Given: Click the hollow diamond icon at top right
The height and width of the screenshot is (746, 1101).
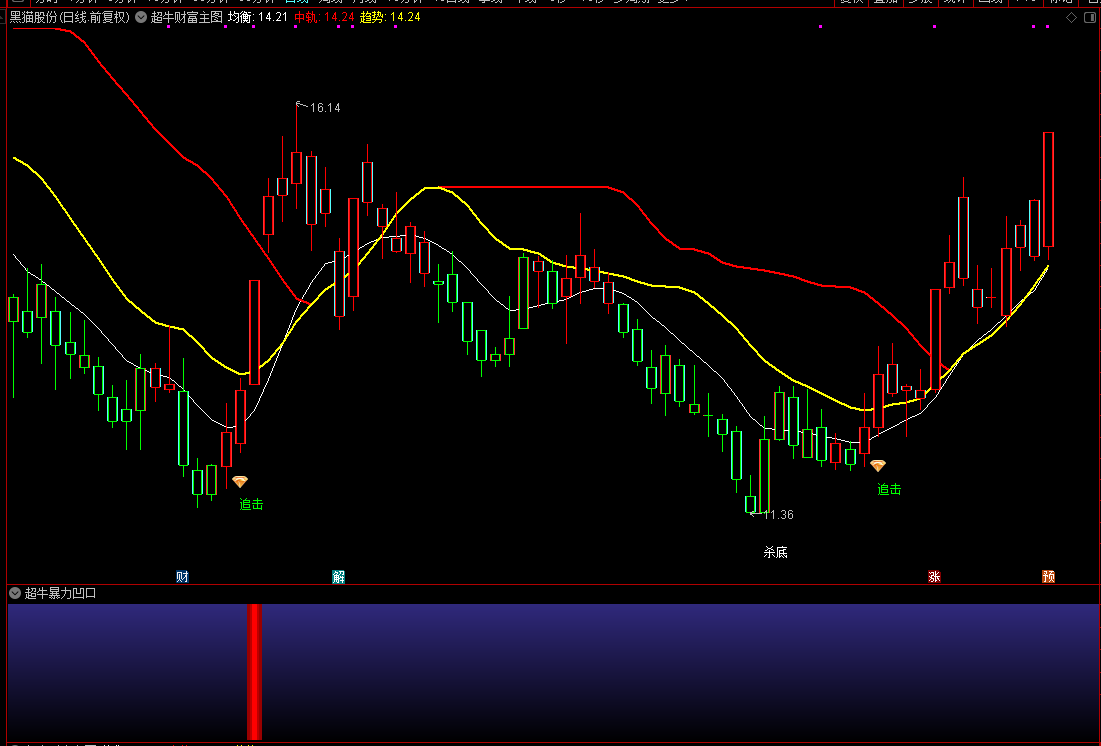Looking at the screenshot, I should [x=1072, y=18].
